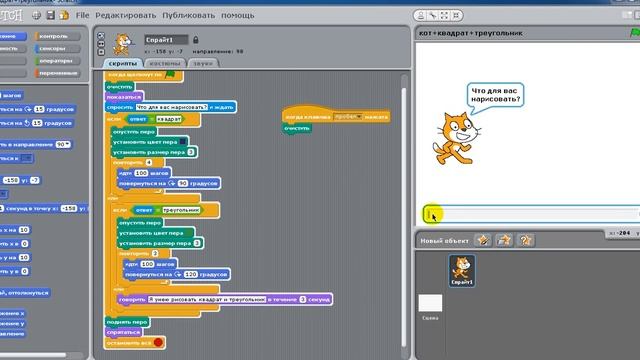The image size is (640, 360).
Task: Open direction dropdown showing 90 in palette
Action: tap(63, 144)
